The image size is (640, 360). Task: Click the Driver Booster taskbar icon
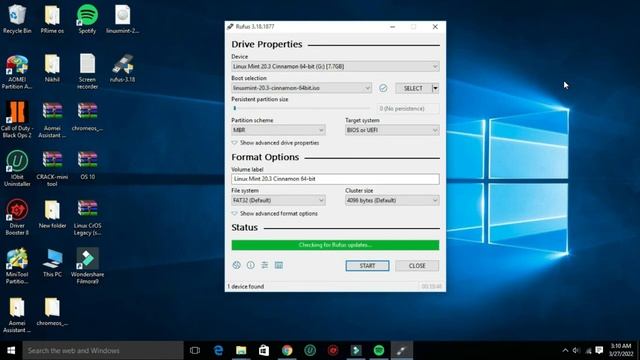coord(333,350)
